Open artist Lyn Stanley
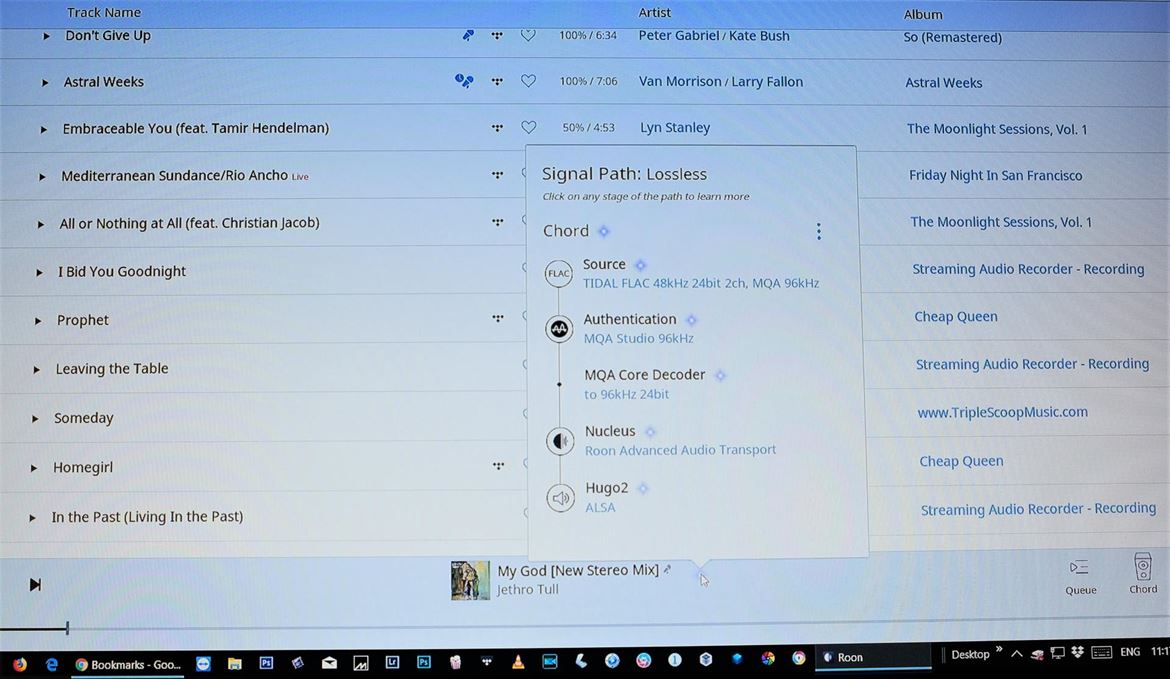Screen dimensions: 1170x679 [x=675, y=128]
